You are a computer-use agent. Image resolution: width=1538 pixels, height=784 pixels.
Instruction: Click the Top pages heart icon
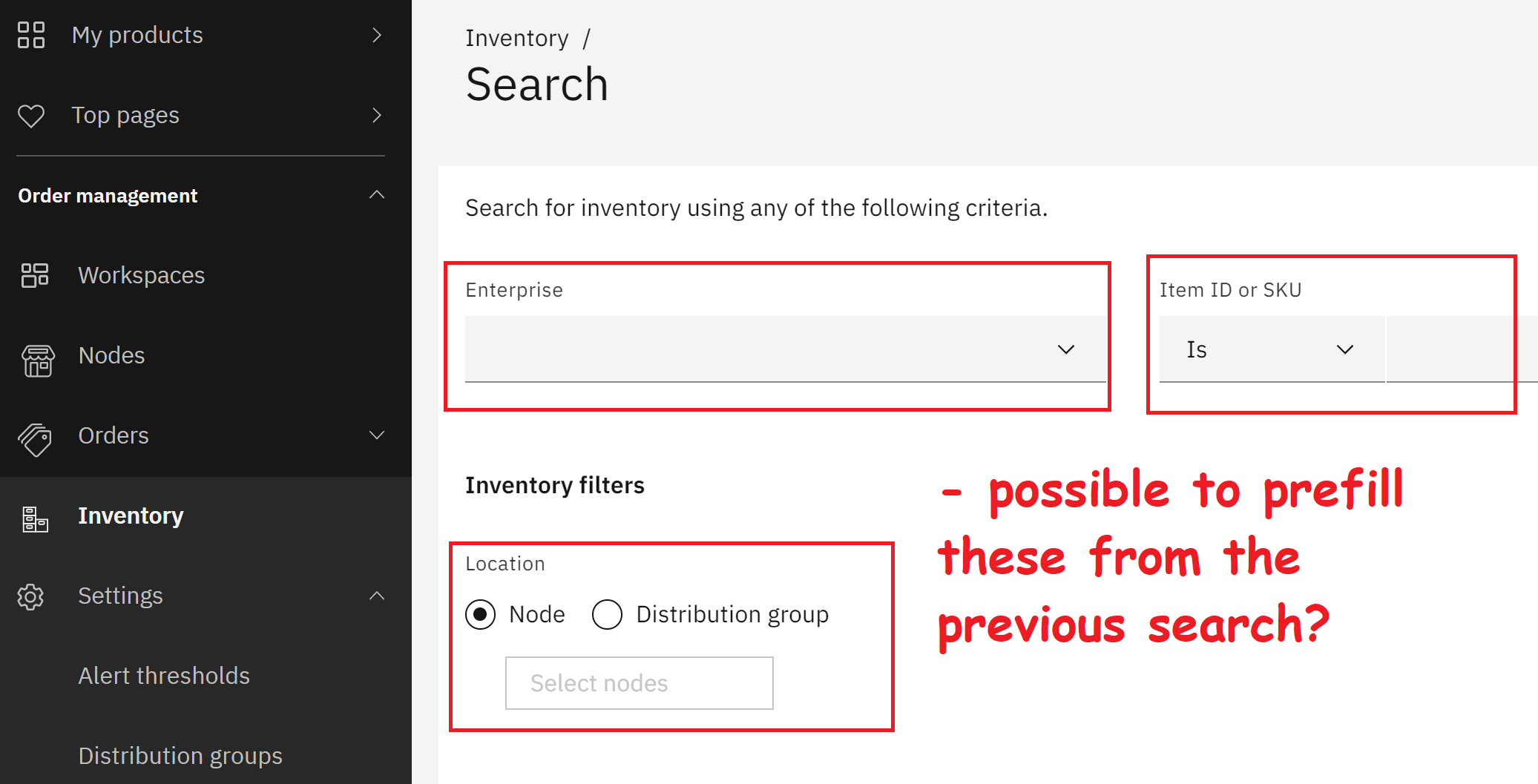31,116
